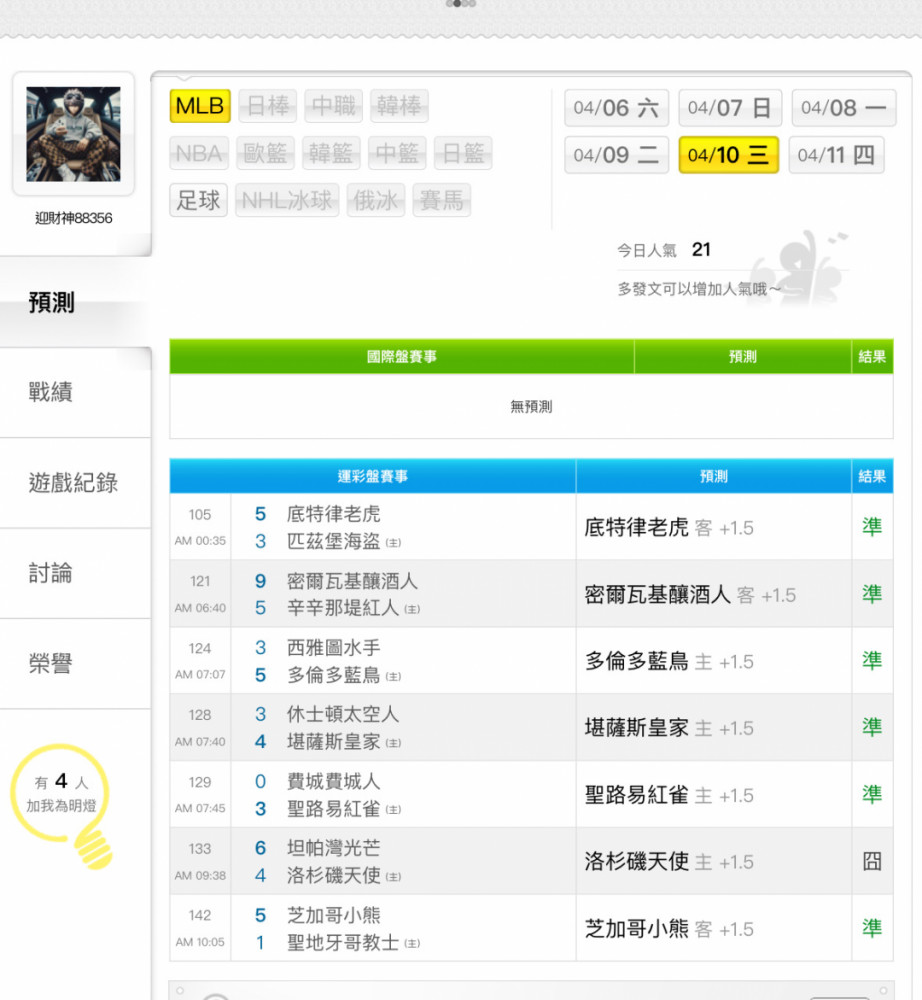Go to 榮譽 in the sidebar

click(75, 664)
